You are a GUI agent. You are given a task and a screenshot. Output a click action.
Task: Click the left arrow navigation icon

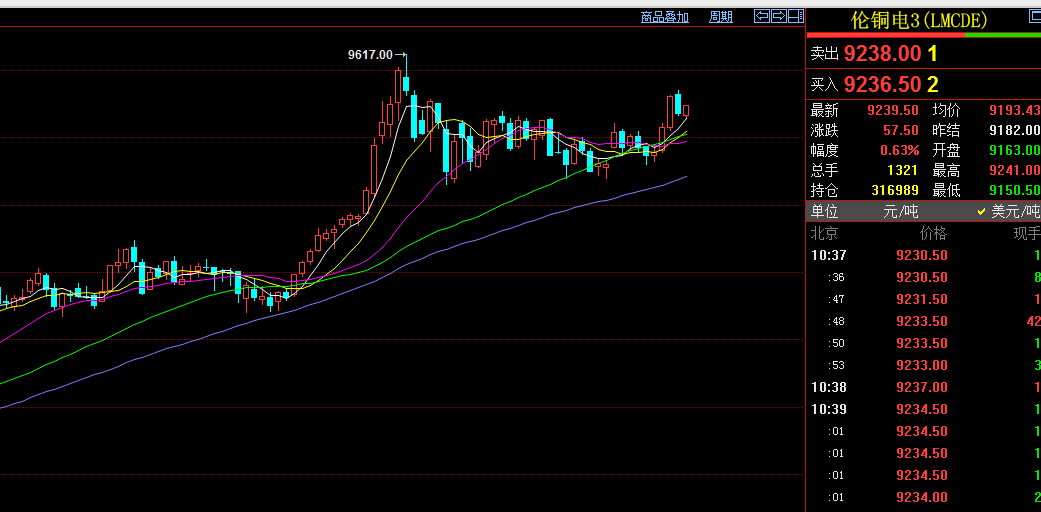point(761,16)
